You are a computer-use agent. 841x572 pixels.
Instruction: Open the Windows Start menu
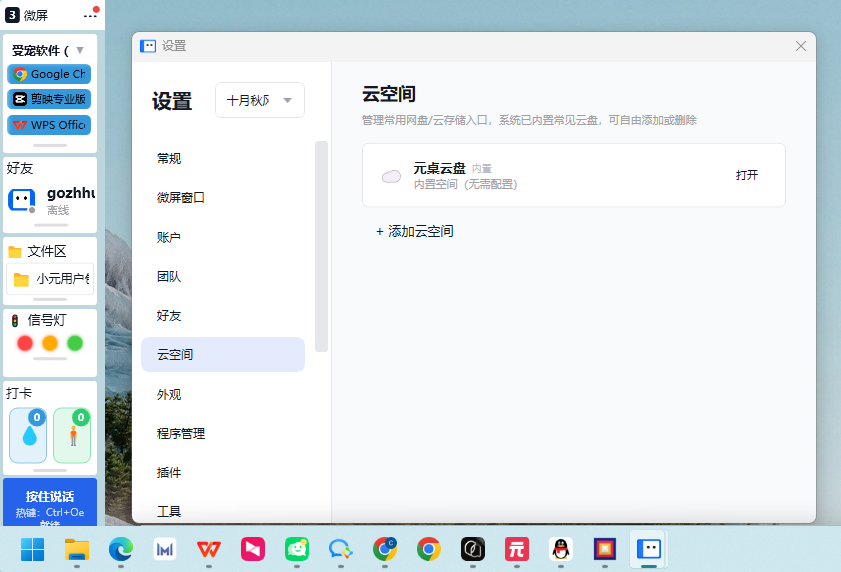[32, 549]
